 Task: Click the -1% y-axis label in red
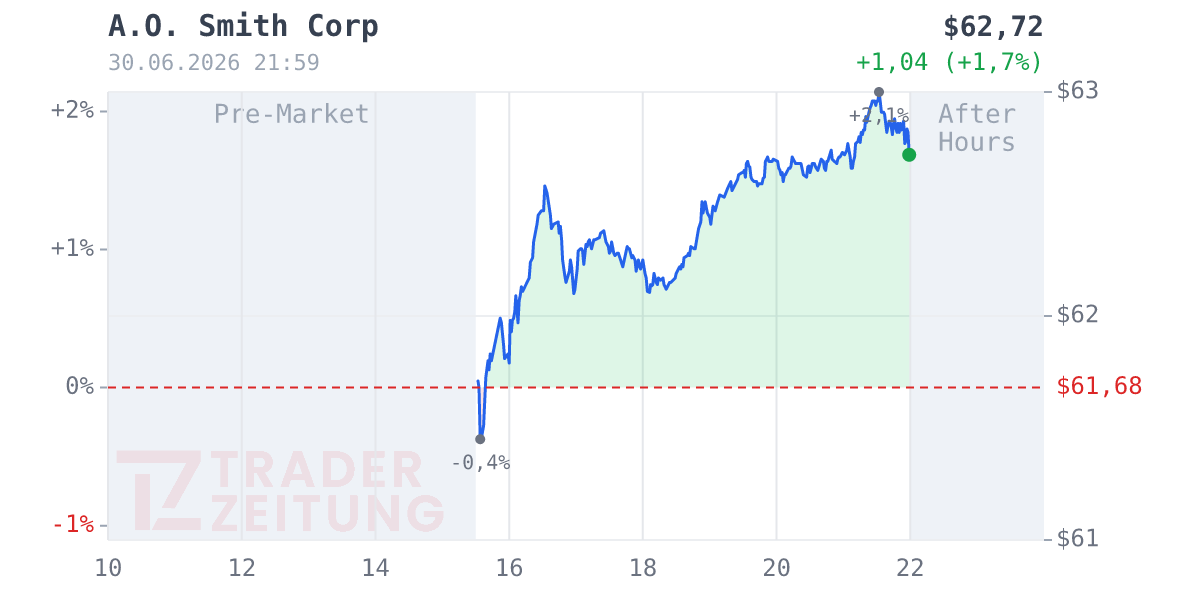(73, 524)
